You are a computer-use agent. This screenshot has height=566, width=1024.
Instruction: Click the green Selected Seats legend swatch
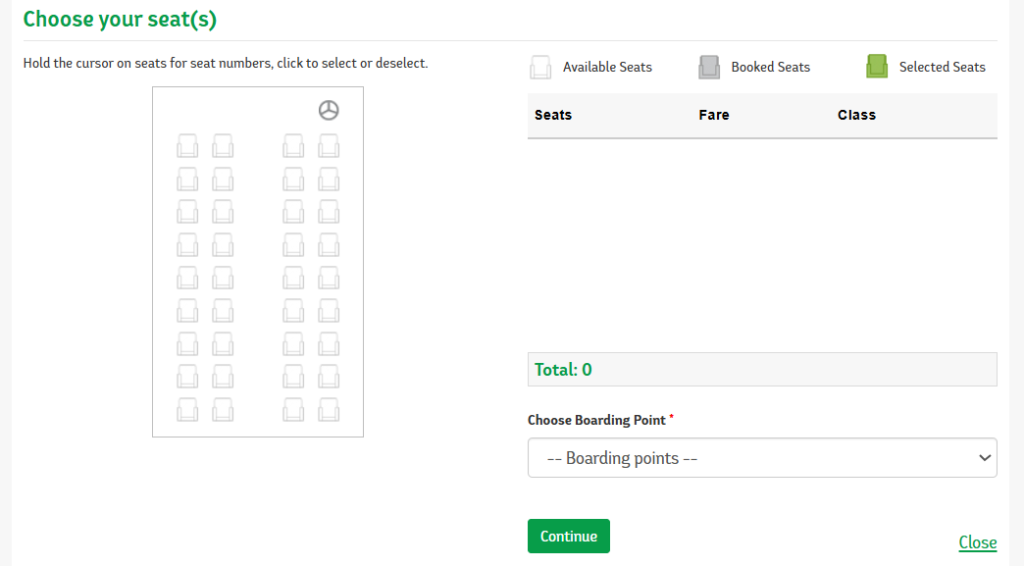click(x=877, y=67)
